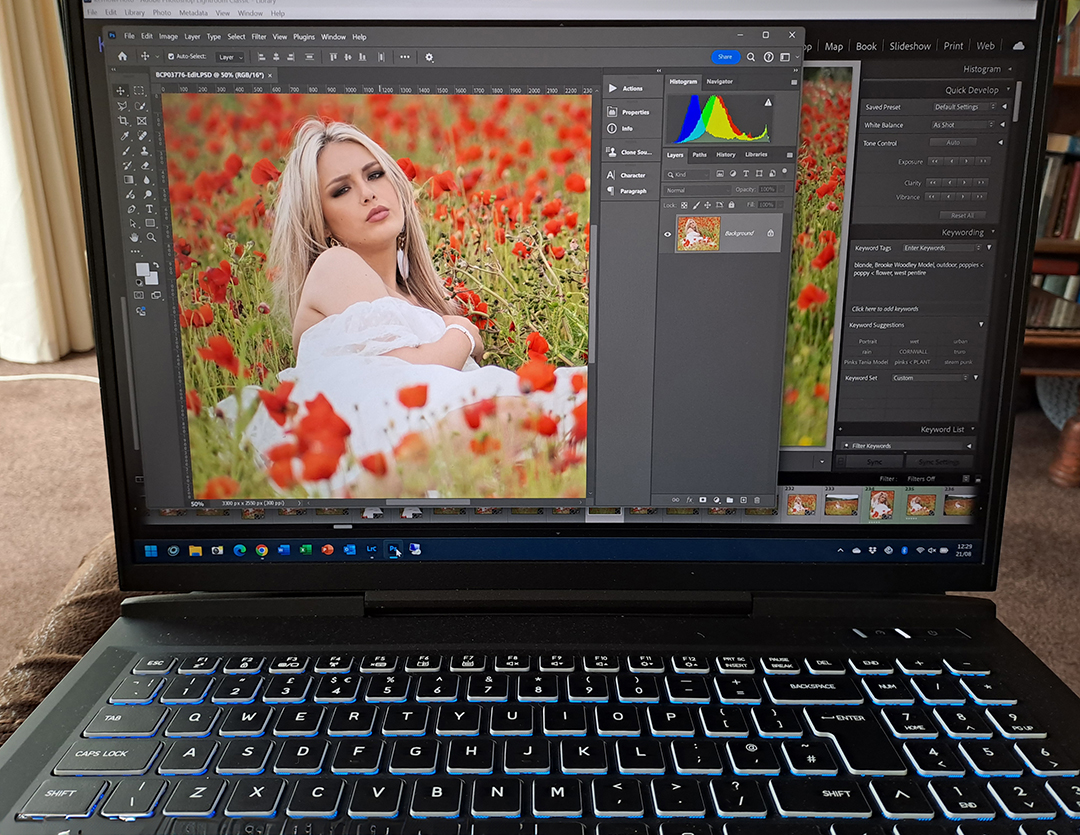Select the Zoom tool in toolbox
This screenshot has width=1080, height=835.
[x=151, y=237]
